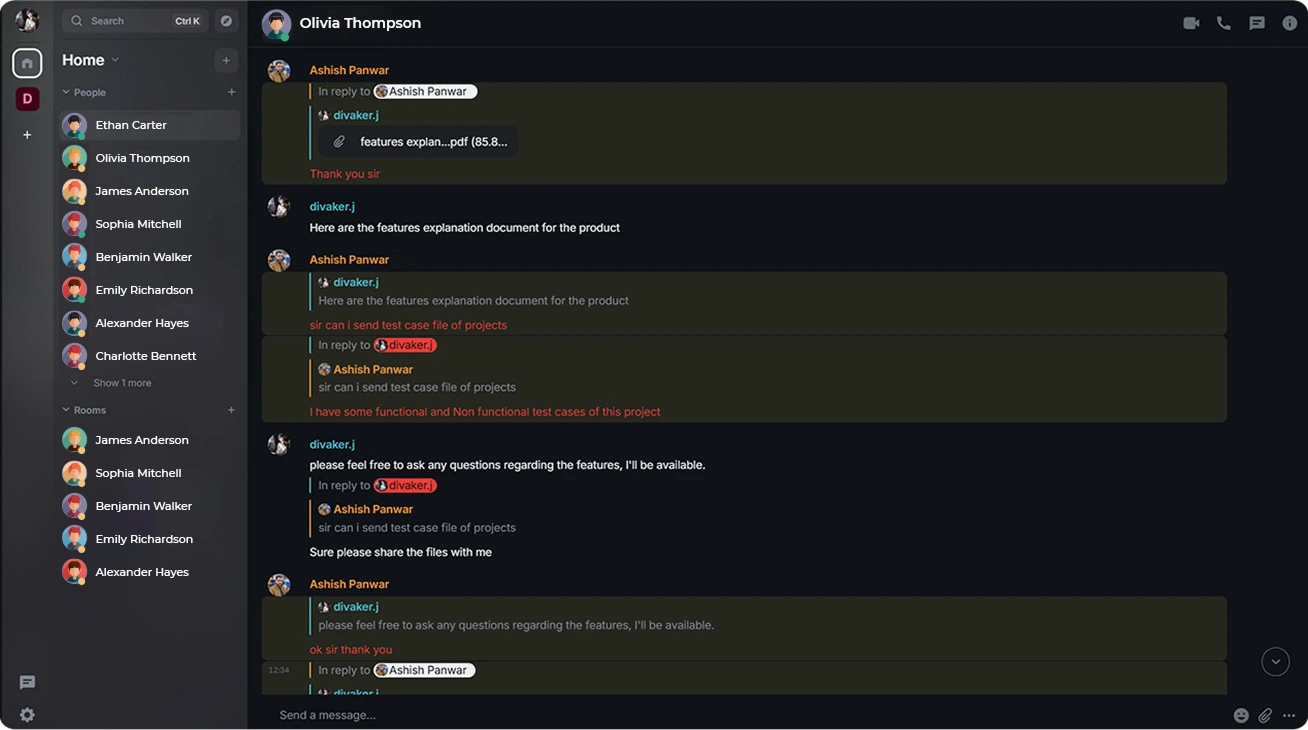Image resolution: width=1308 pixels, height=730 pixels.
Task: Expand Show 1 more people
Action: click(x=122, y=383)
